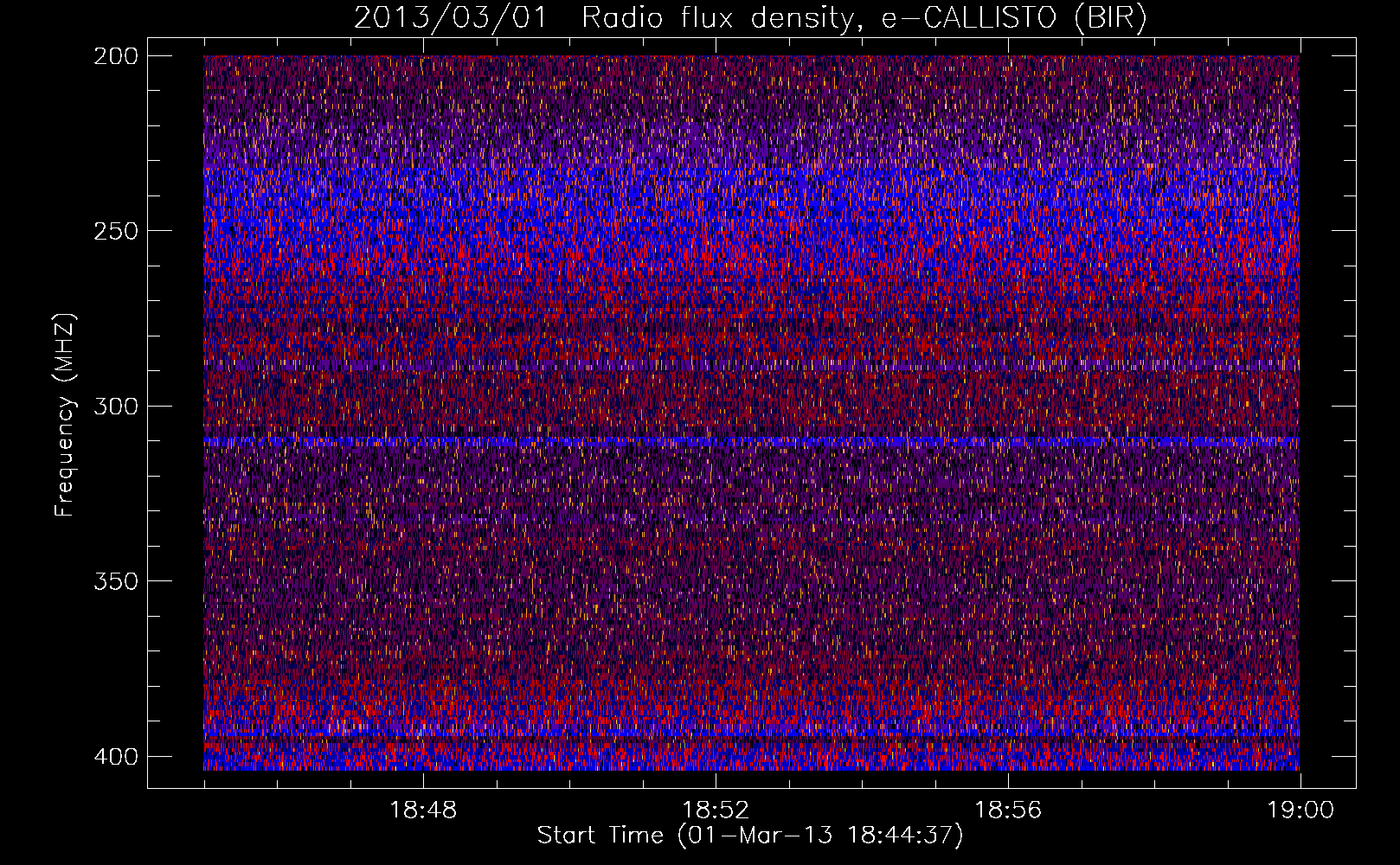
Task: Click the 18:52 time tick label
Action: [x=716, y=811]
